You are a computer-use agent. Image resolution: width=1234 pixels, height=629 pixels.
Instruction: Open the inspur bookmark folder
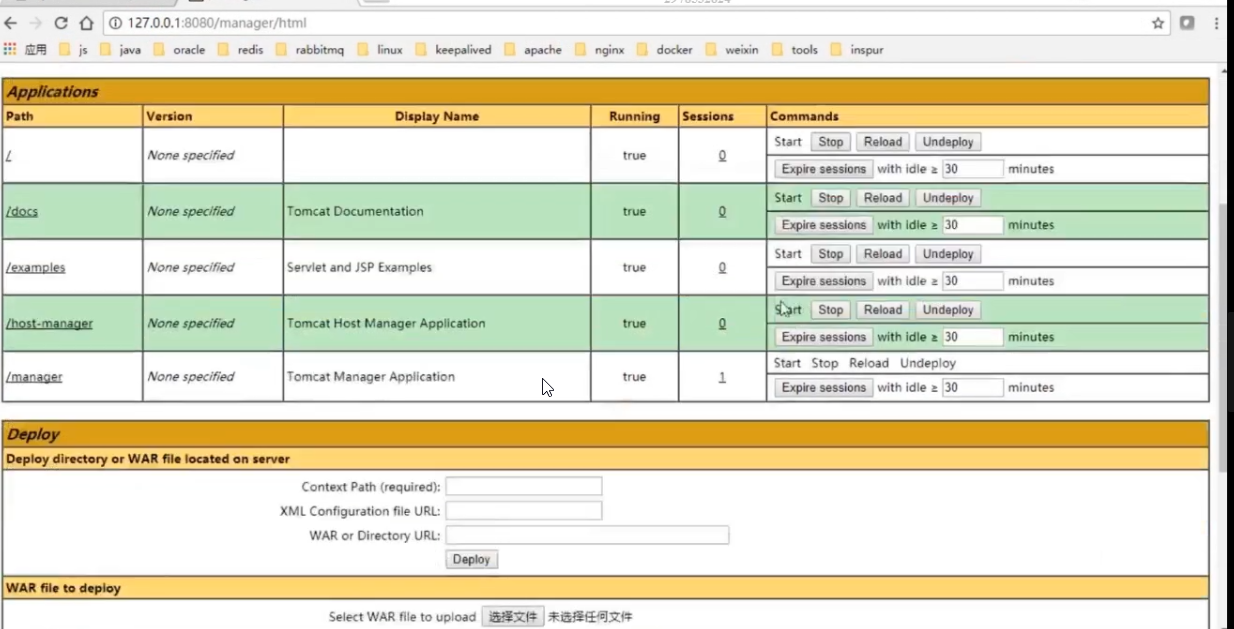click(x=857, y=49)
